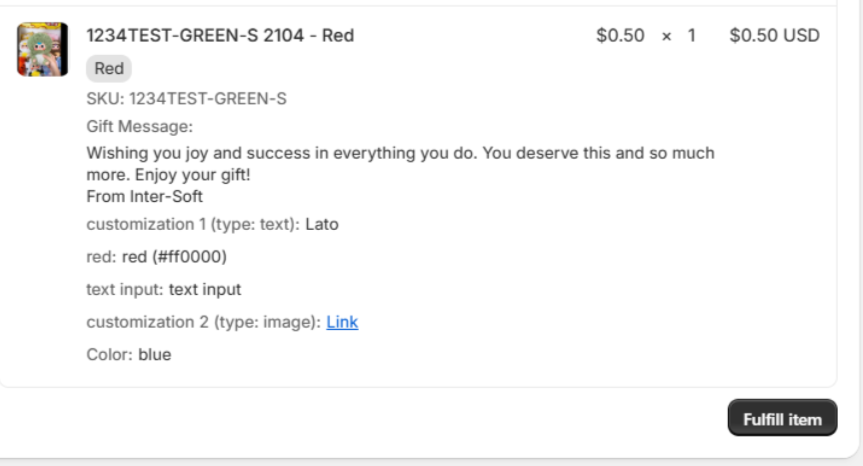Click the $0.50 USD line total

click(x=774, y=36)
